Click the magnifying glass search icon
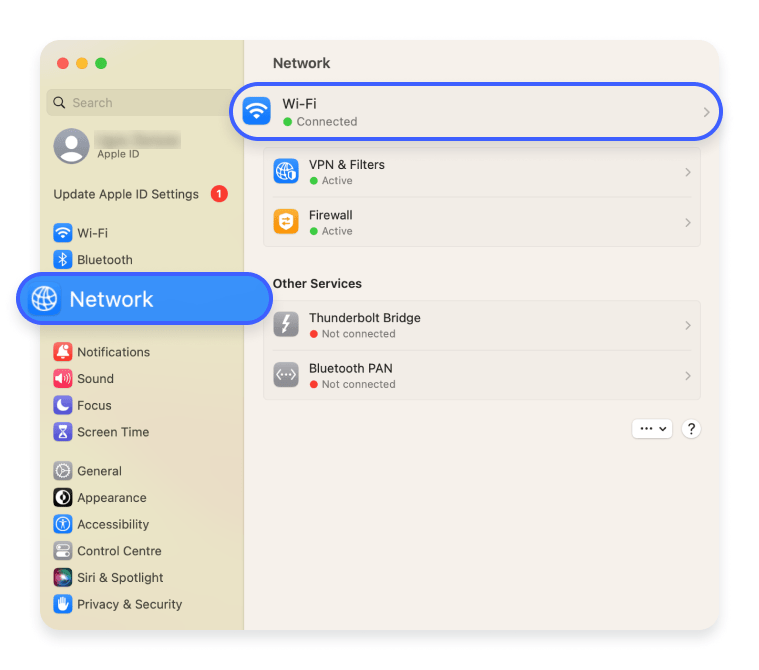Image resolution: width=759 pixels, height=670 pixels. pos(59,103)
